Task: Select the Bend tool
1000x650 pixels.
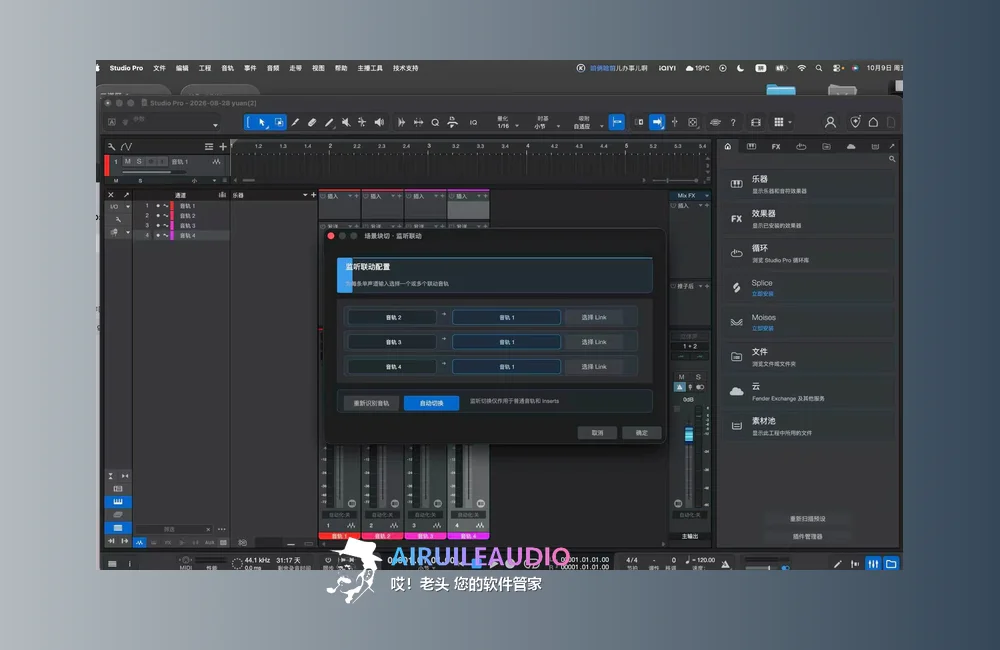Action: (362, 122)
